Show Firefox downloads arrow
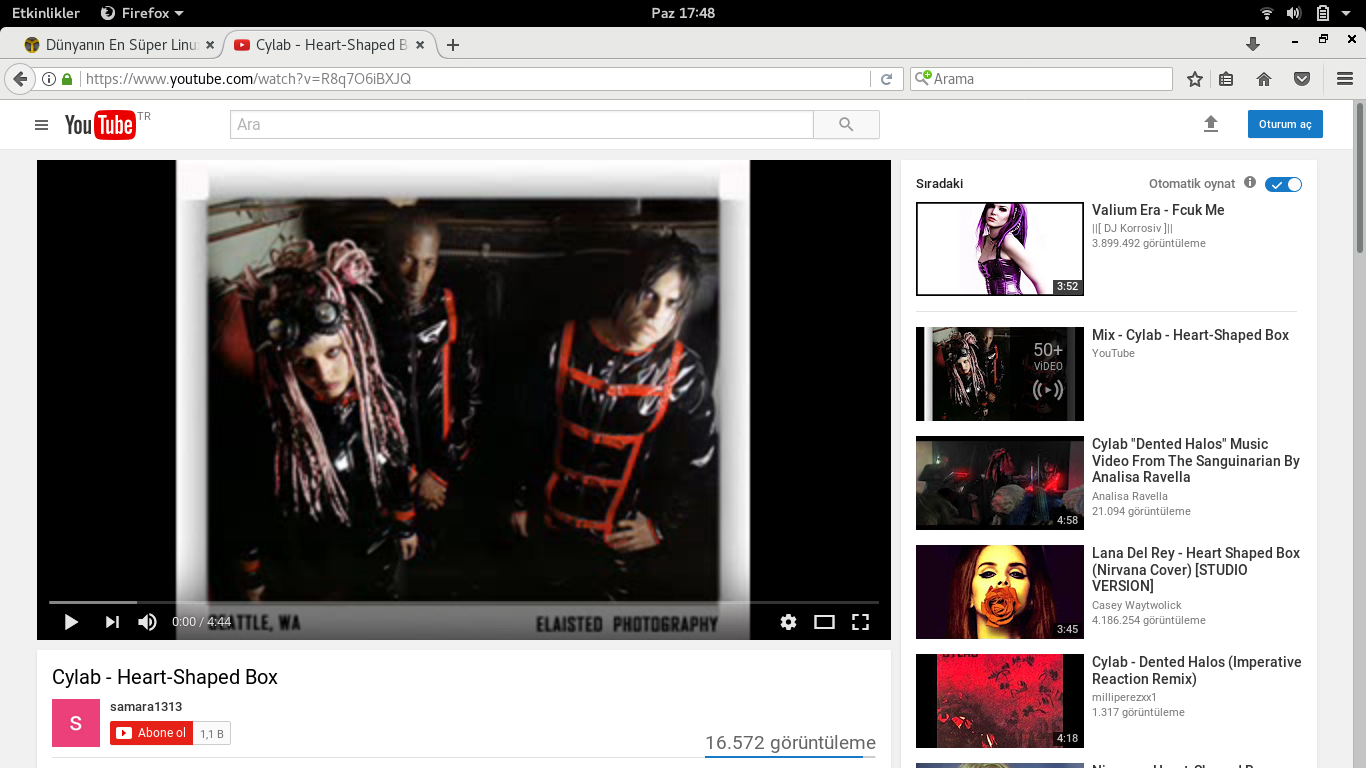This screenshot has height=768, width=1366. [x=1252, y=44]
